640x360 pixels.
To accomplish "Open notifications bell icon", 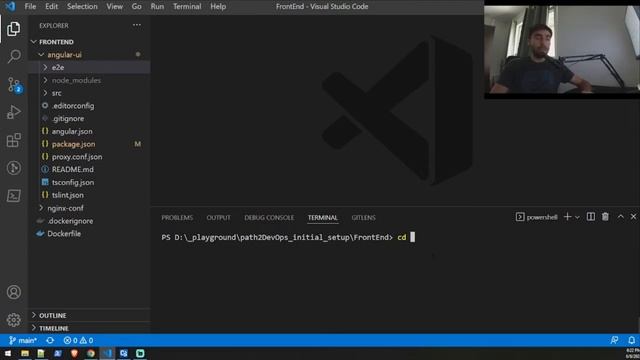I will (x=631, y=340).
